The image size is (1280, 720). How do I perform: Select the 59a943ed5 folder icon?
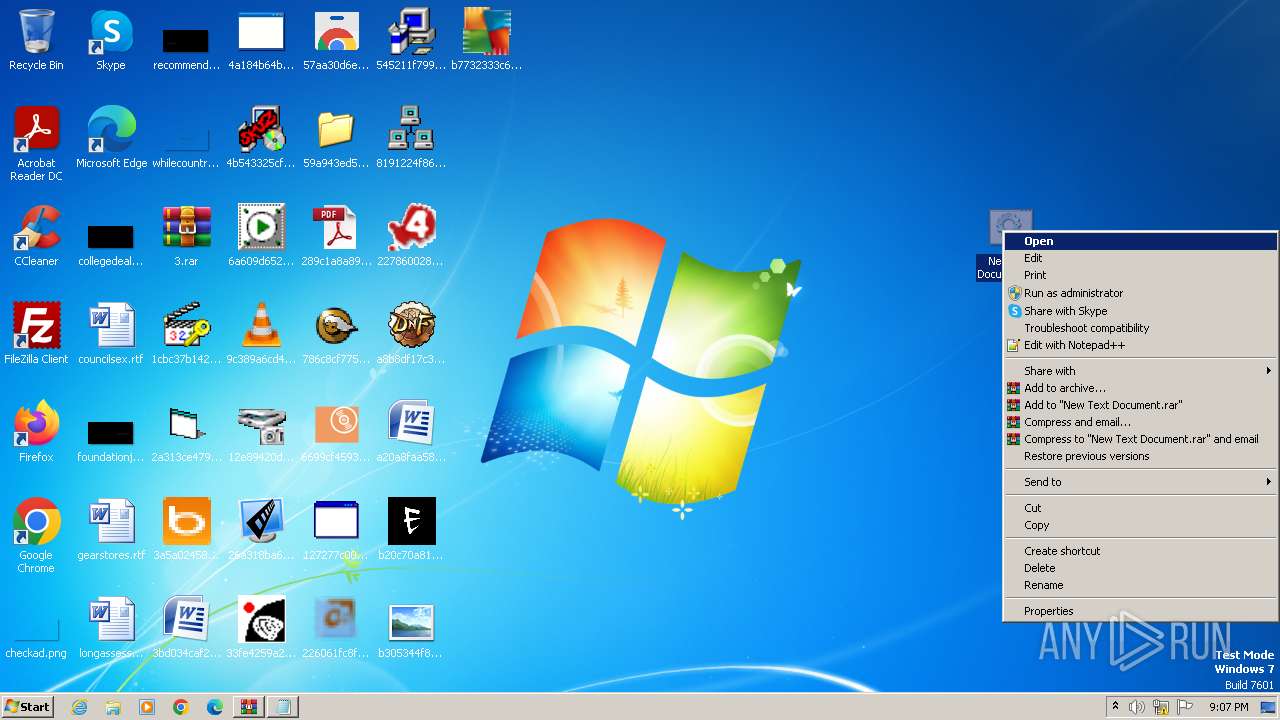click(336, 138)
